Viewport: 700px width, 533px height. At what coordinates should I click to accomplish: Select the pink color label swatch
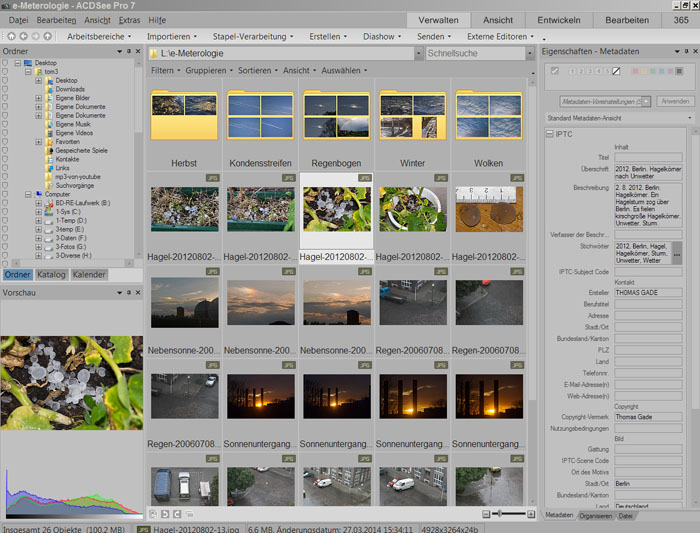click(634, 71)
